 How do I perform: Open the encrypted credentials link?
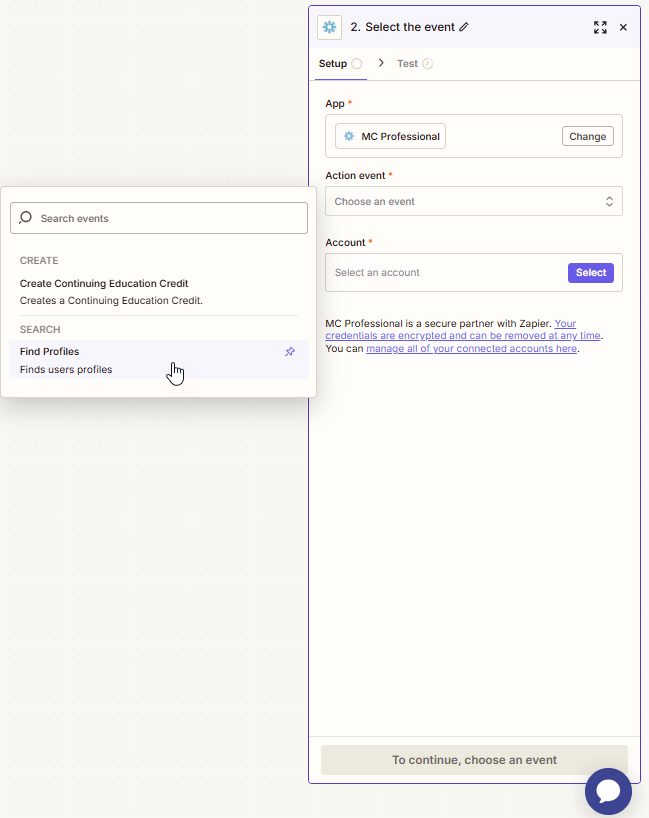463,330
